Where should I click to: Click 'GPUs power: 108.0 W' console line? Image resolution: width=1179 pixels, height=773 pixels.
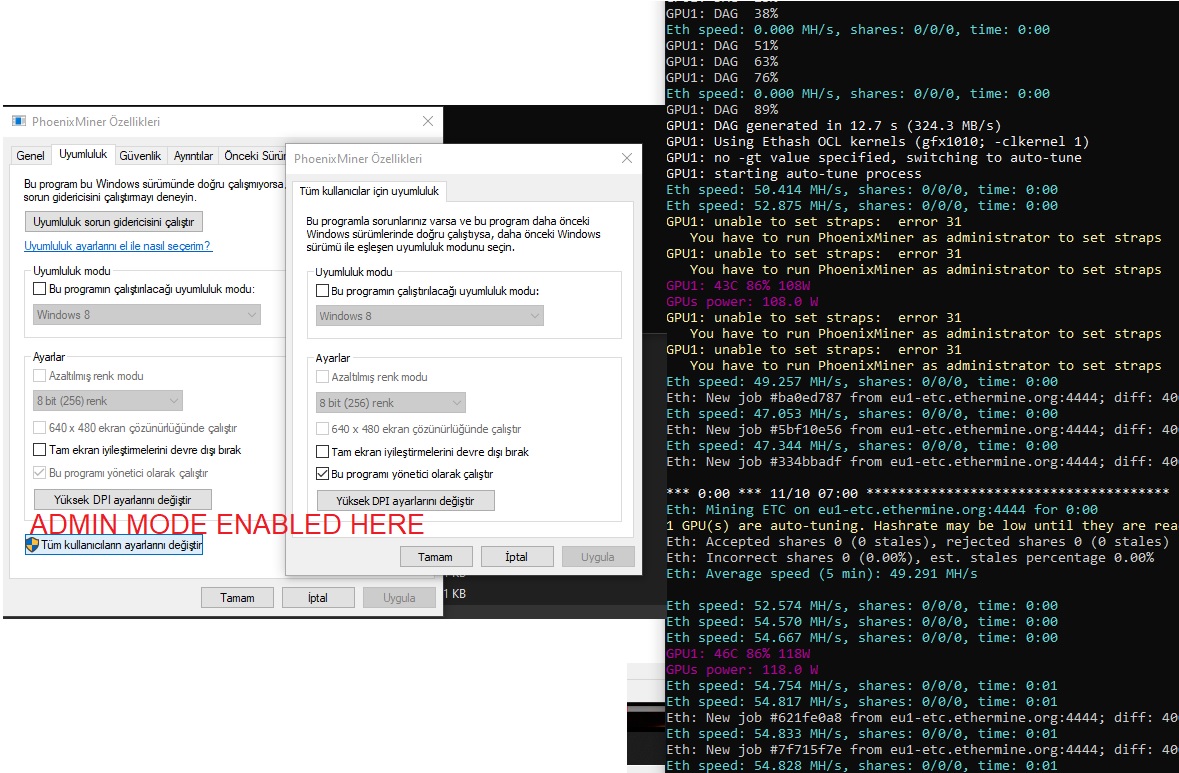(742, 302)
